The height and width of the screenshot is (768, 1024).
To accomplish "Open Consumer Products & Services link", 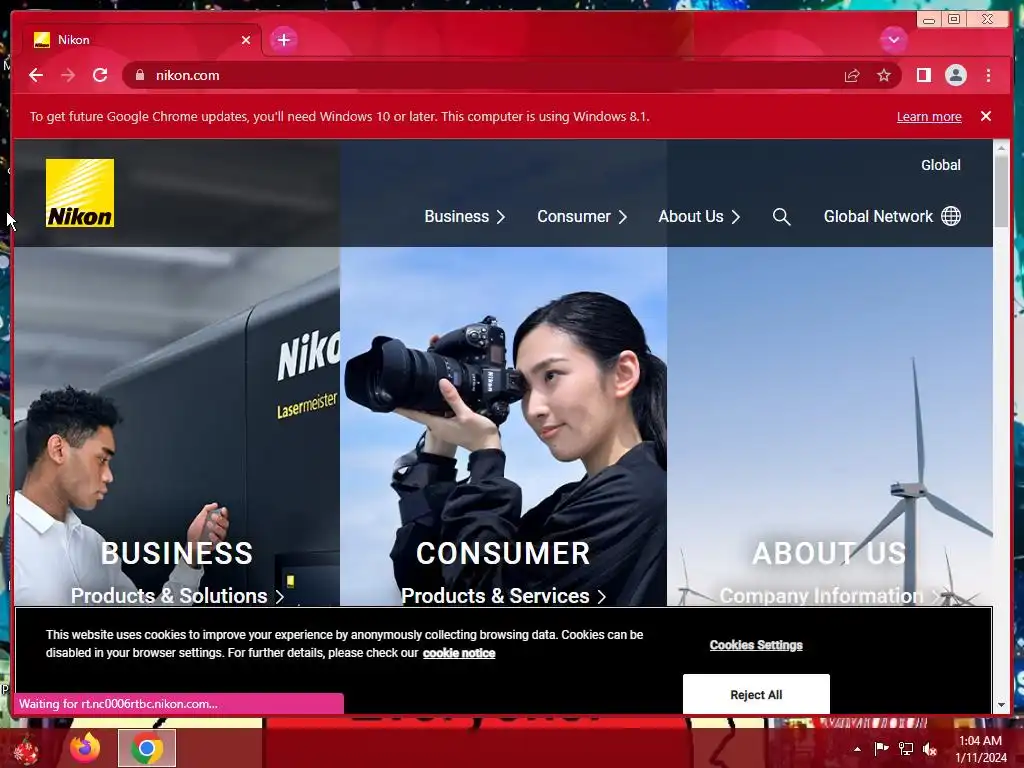I will point(503,596).
